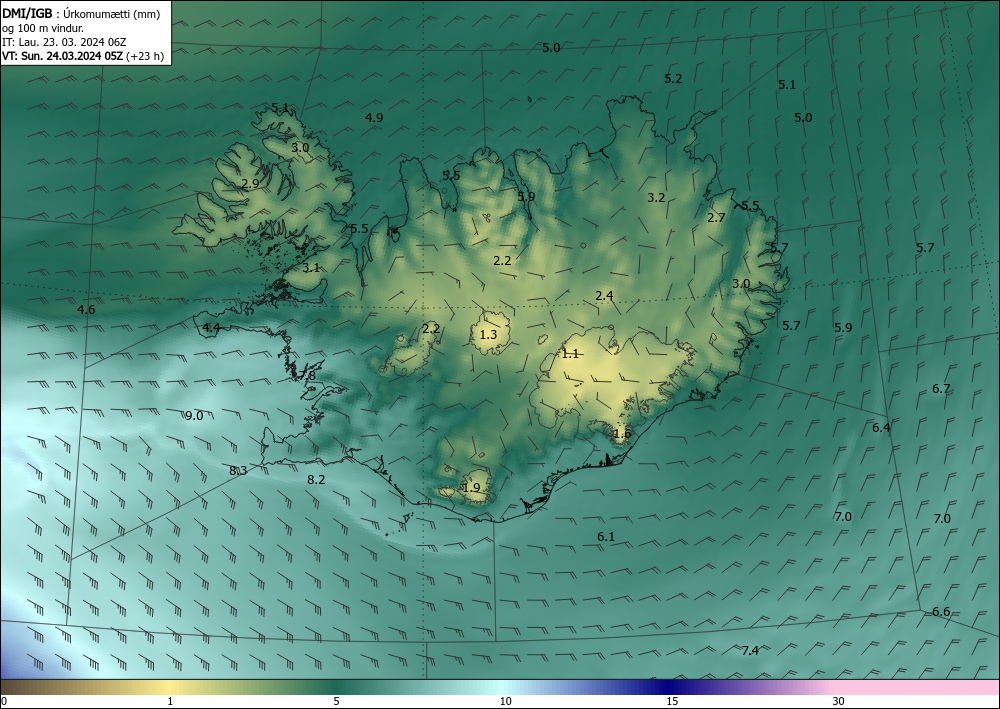1000x709 pixels.
Task: Select the 3.2 value in northeast Iceland
Action: [x=656, y=198]
